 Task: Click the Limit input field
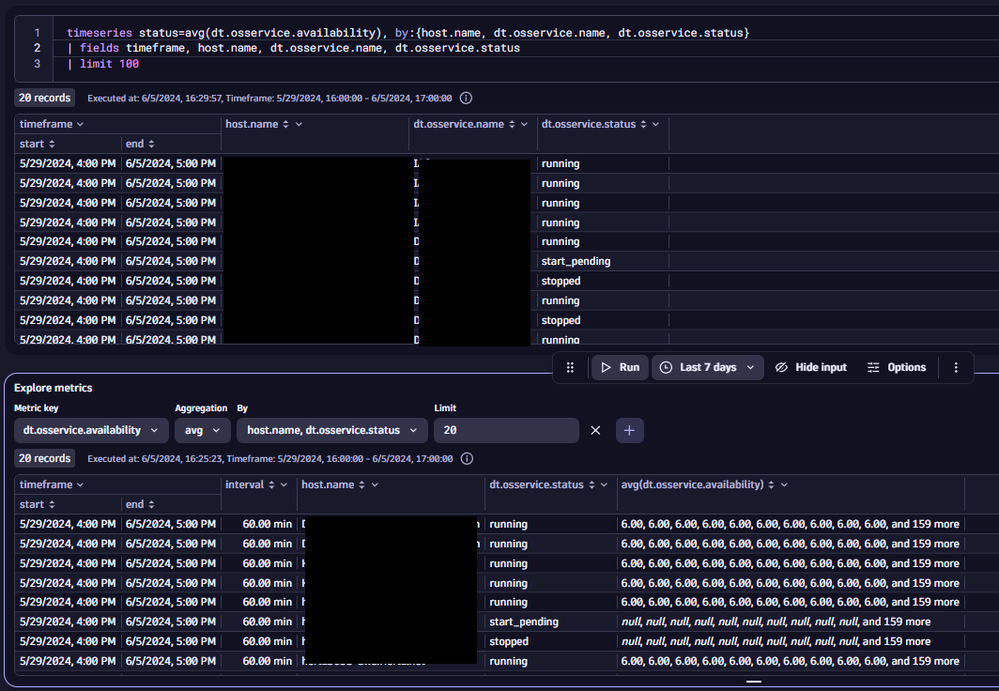pos(505,430)
